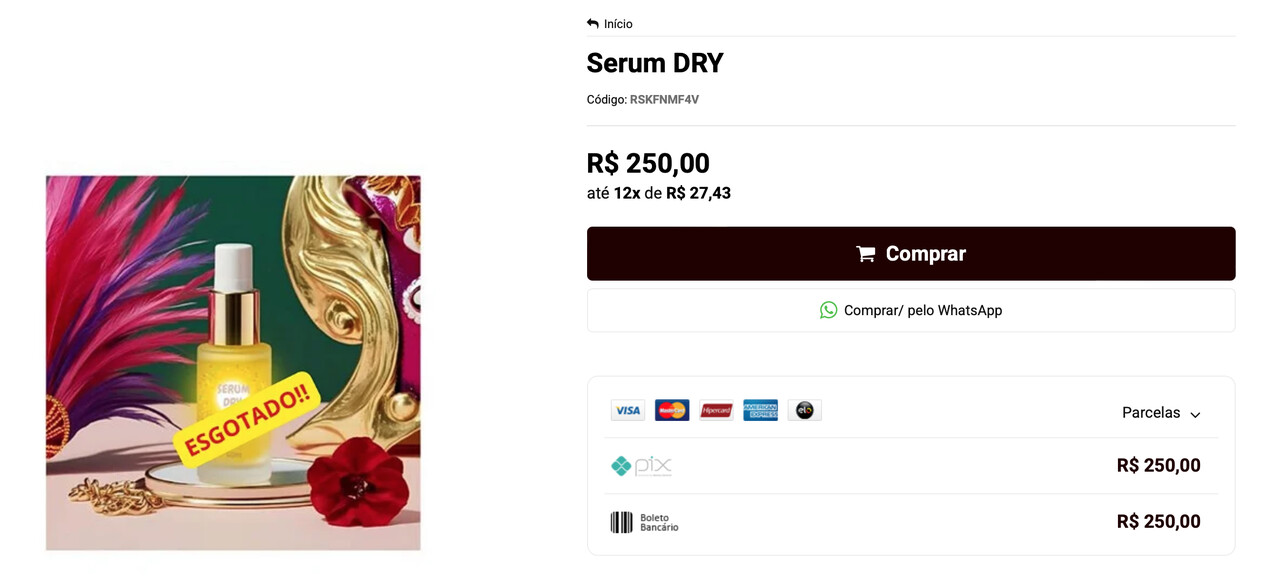Click the shopping cart icon on Comprar
The height and width of the screenshot is (585, 1280).
pos(866,254)
